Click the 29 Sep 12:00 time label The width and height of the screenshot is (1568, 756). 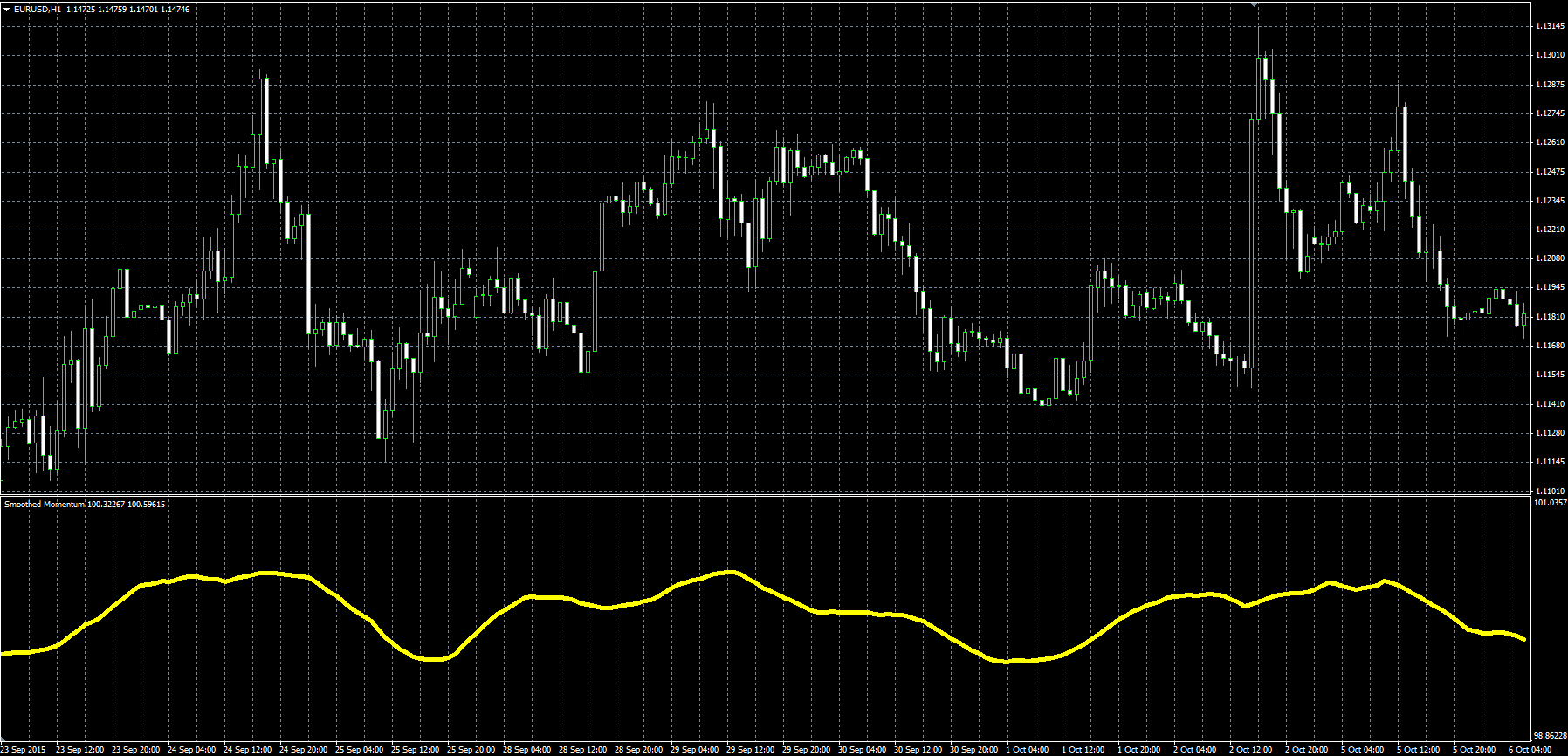click(x=751, y=750)
